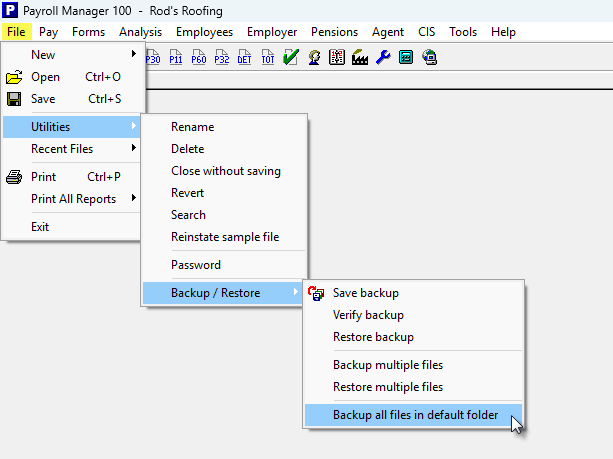Click the blue wrench tools icon

[383, 57]
